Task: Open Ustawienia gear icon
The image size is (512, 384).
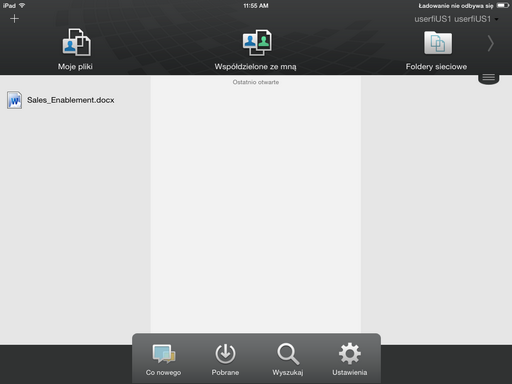Action: click(x=350, y=354)
